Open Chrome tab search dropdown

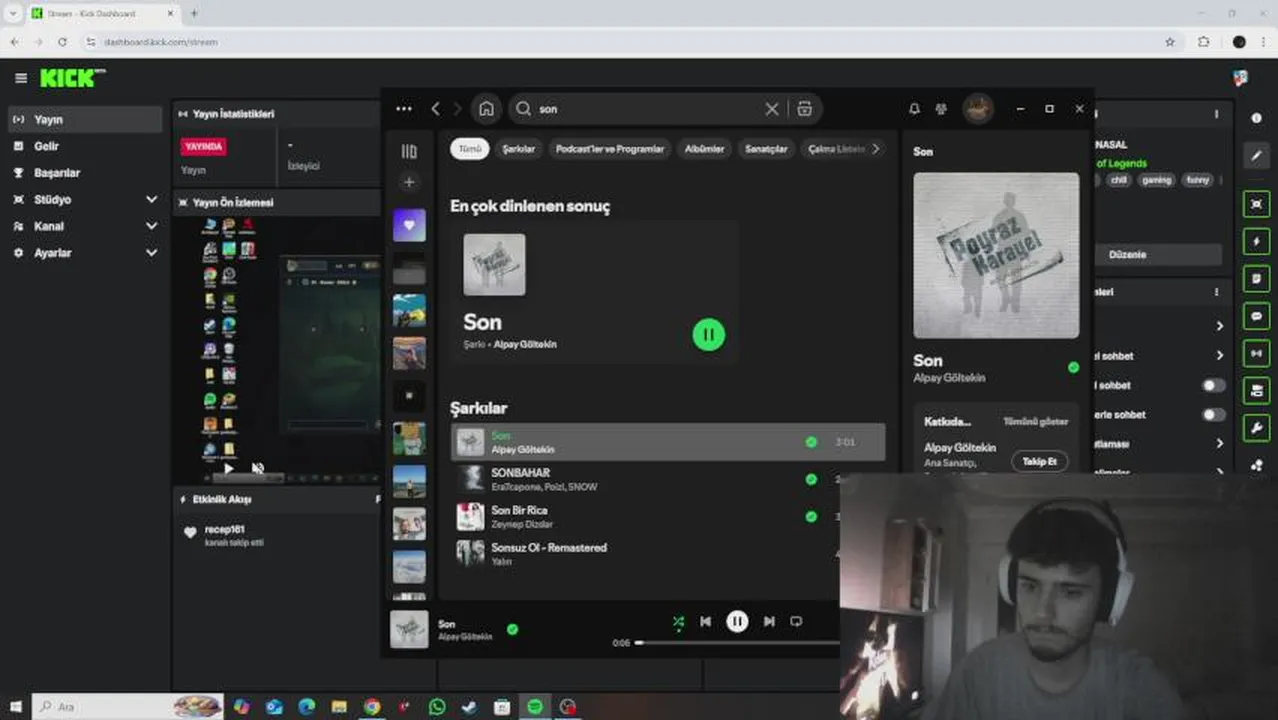click(x=14, y=13)
